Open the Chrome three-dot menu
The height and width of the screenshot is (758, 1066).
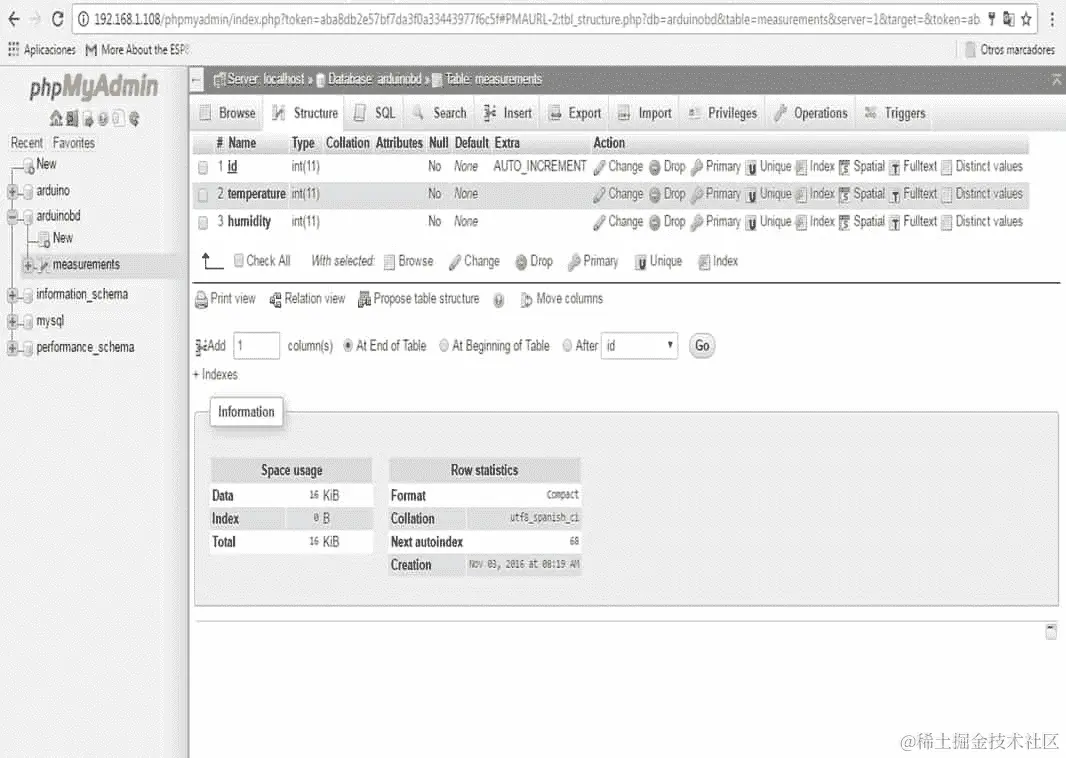coord(1052,19)
